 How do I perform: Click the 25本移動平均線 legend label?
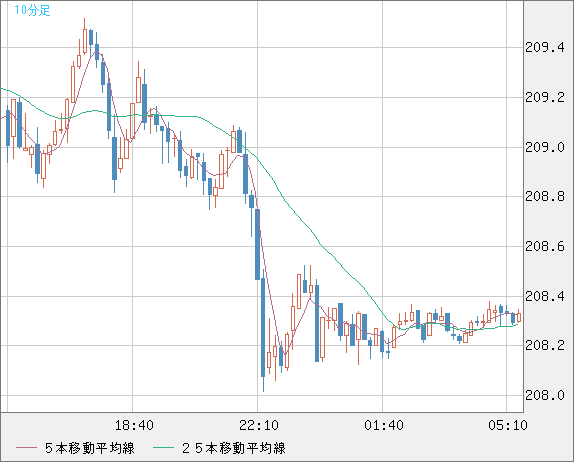pyautogui.click(x=234, y=448)
